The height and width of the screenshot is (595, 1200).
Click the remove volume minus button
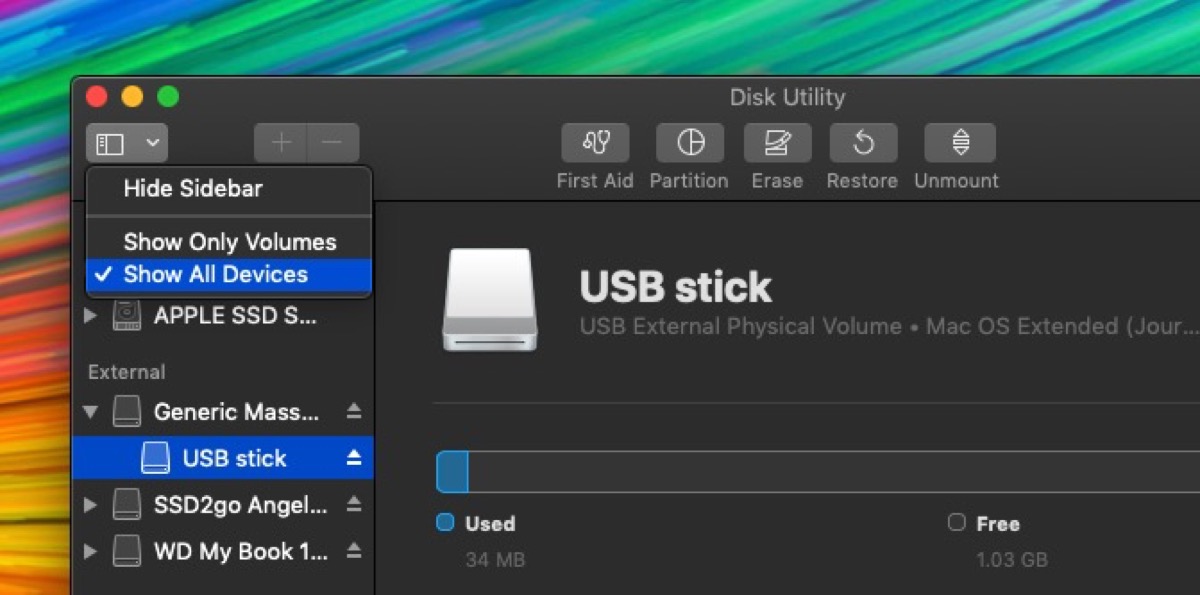coord(333,144)
